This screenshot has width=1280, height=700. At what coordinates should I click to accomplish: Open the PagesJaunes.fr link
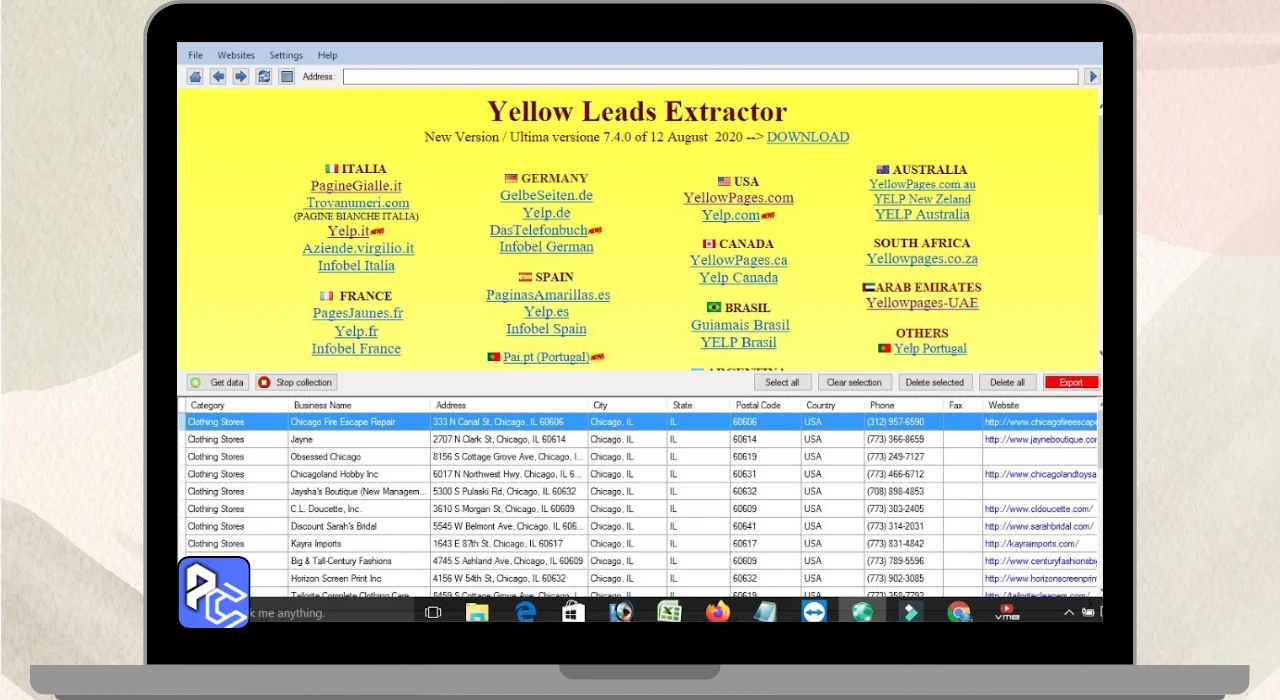pyautogui.click(x=358, y=313)
